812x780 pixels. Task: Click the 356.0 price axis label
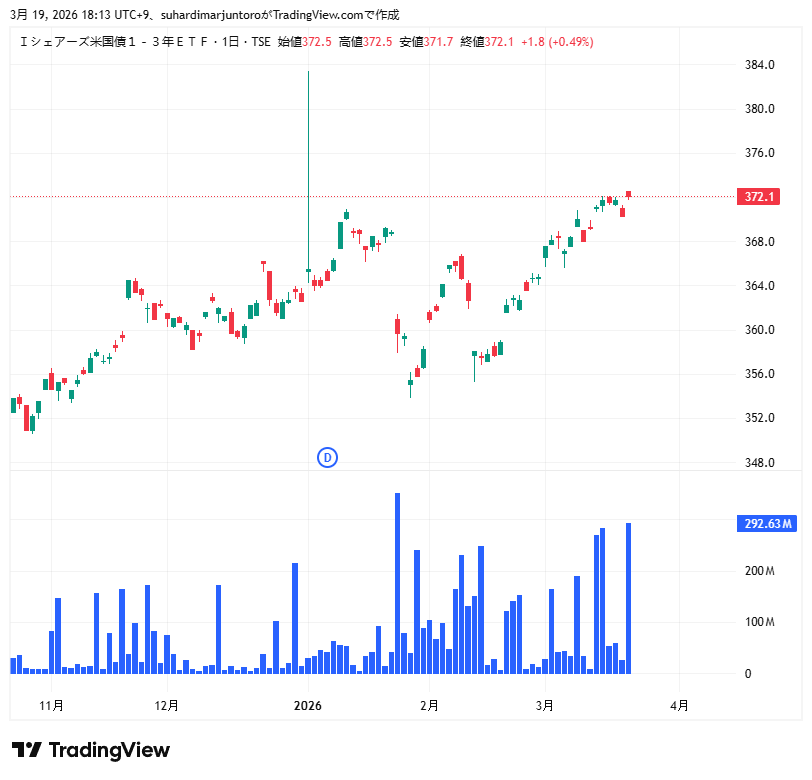760,374
